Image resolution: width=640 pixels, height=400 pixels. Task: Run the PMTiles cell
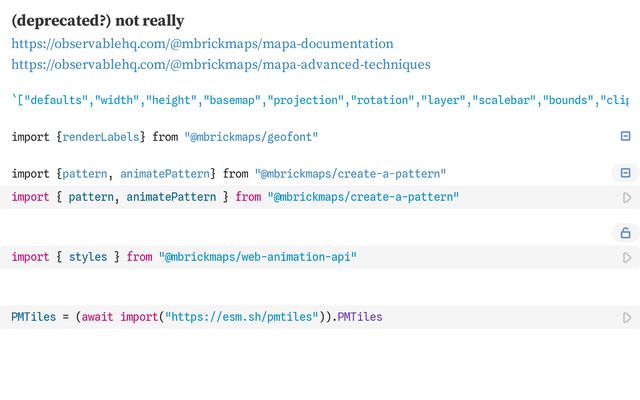tap(627, 318)
